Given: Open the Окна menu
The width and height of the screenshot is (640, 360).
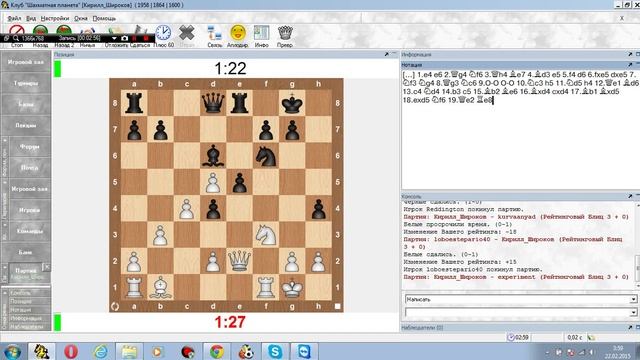Looking at the screenshot, I should click(x=81, y=18).
